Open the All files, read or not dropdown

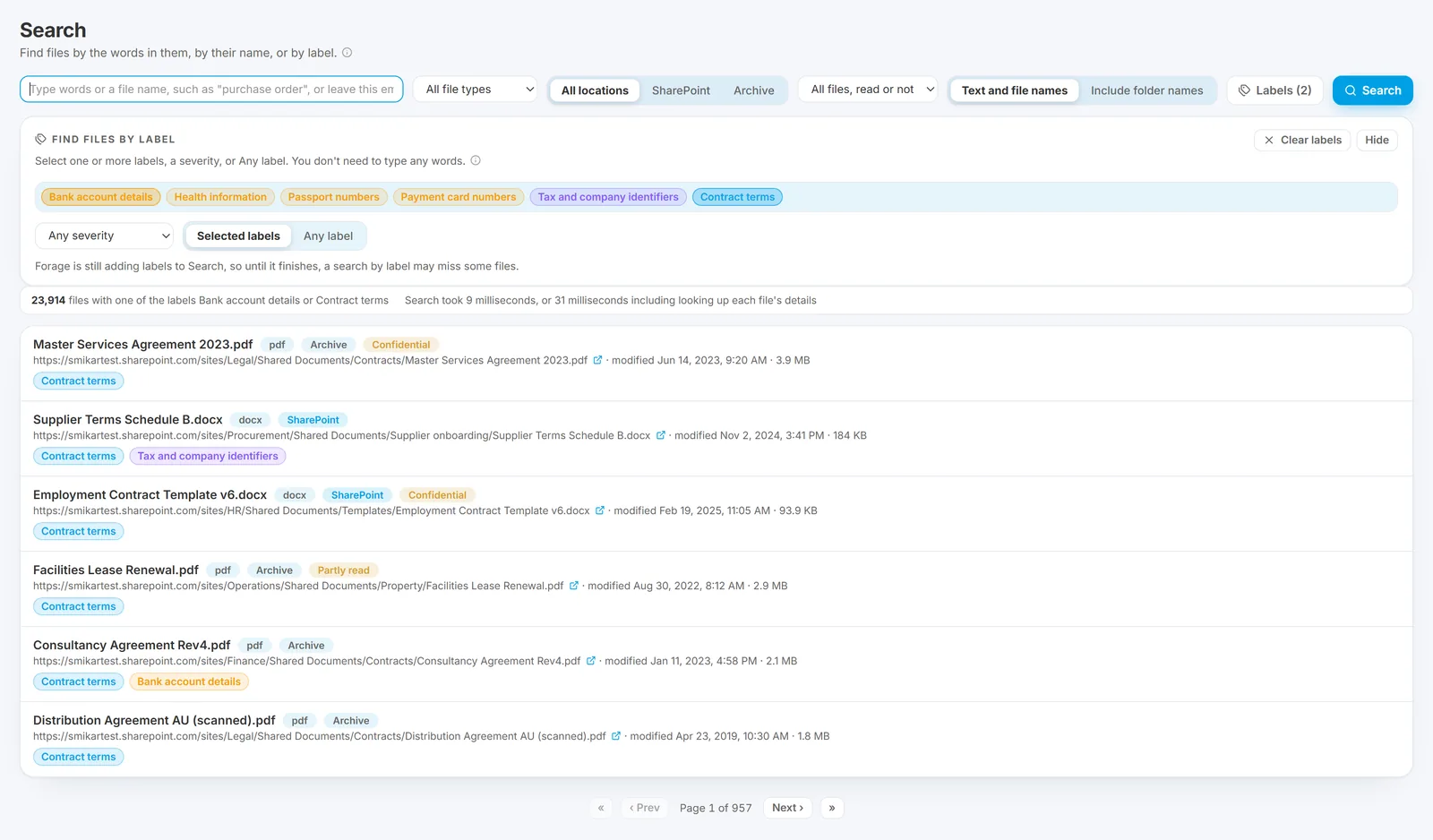coord(868,90)
